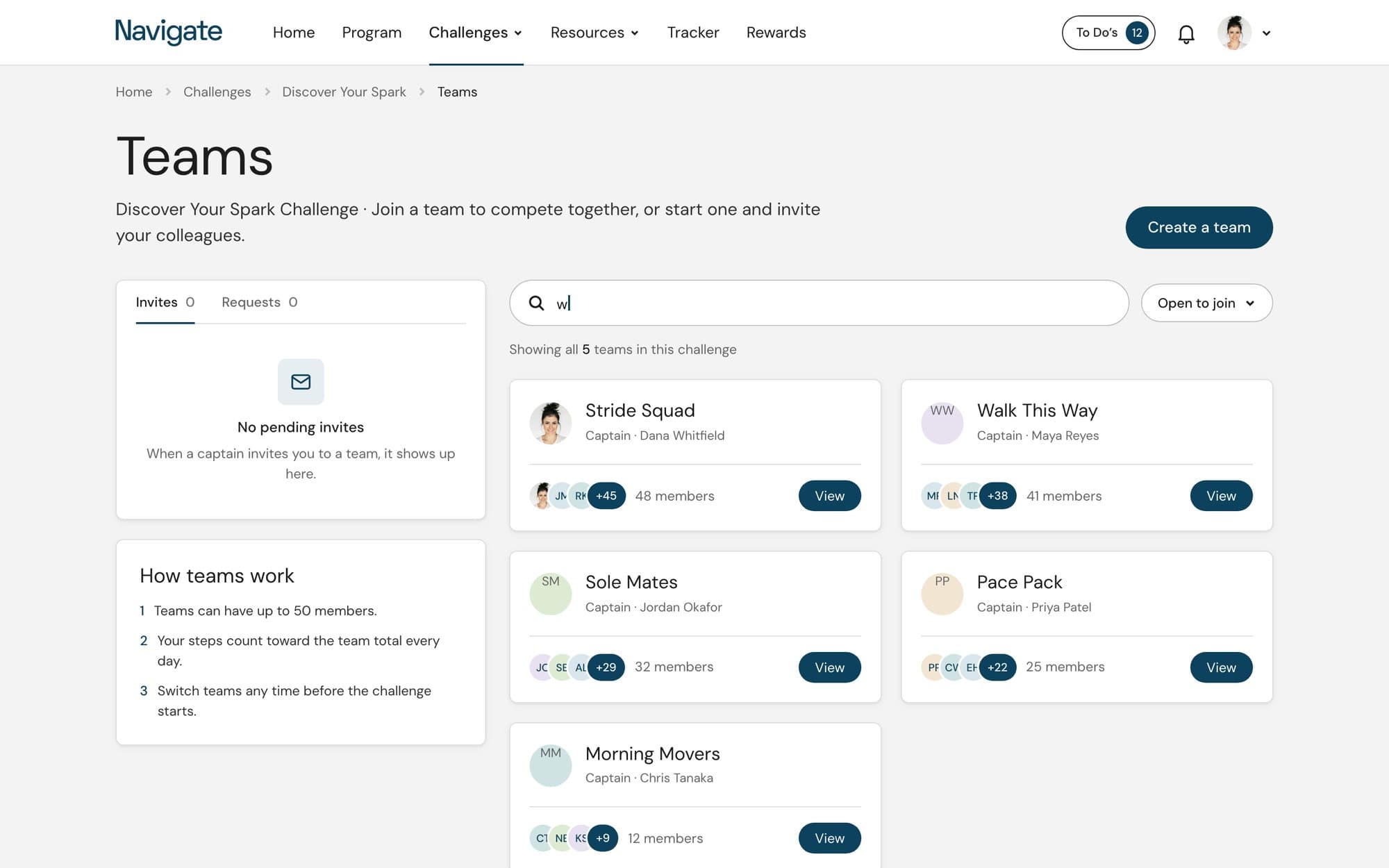Click the Morning Movers team name
1389x868 pixels.
[652, 753]
